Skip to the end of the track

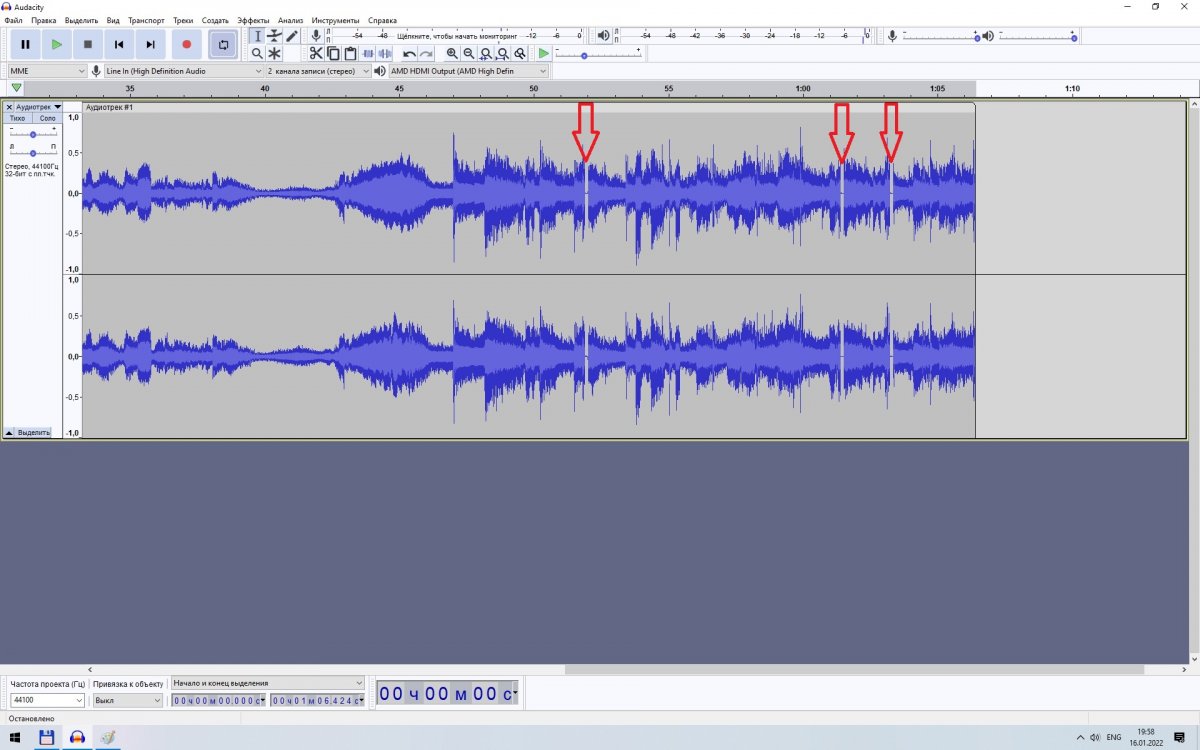pyautogui.click(x=149, y=44)
